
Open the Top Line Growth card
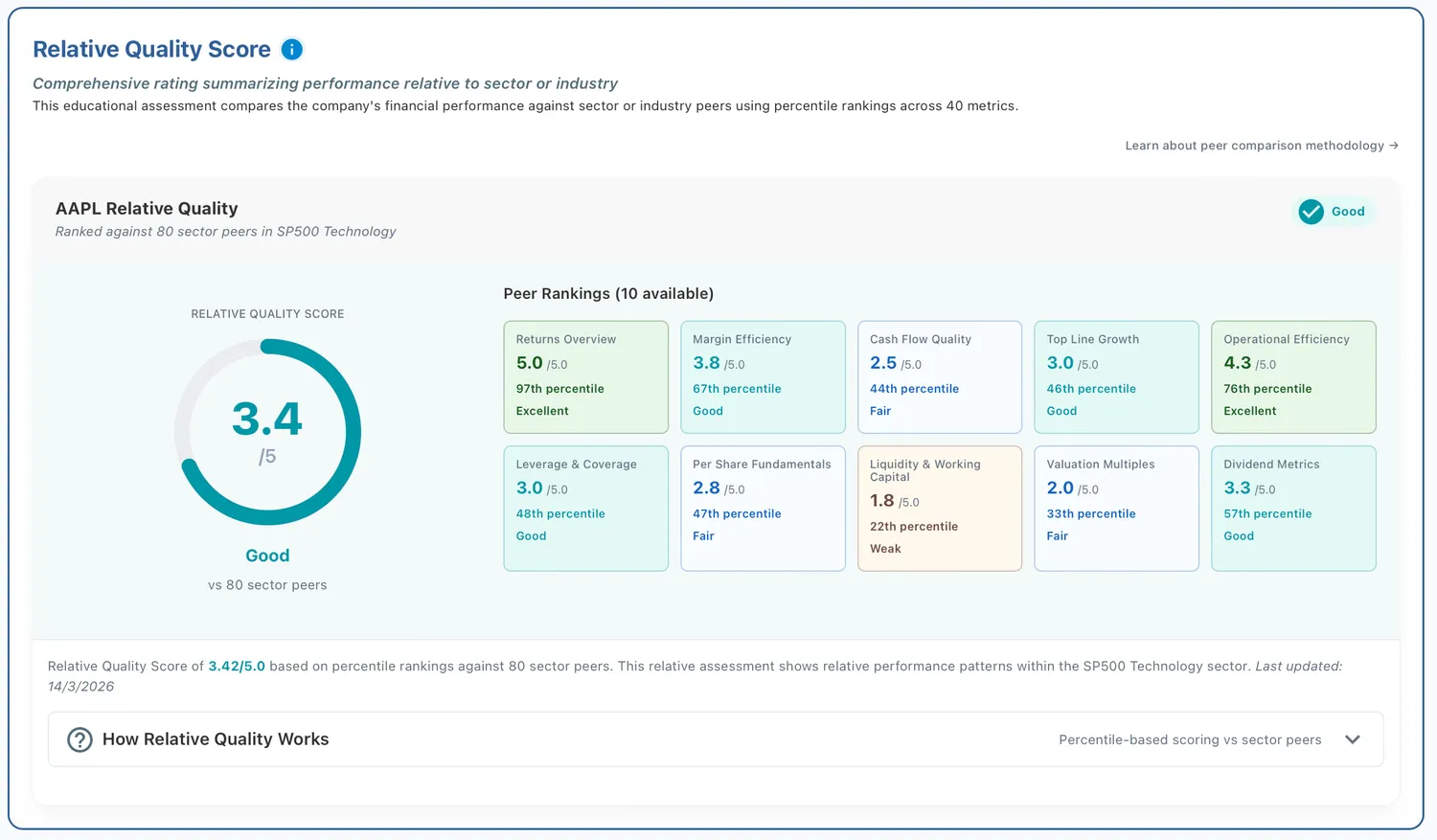click(1117, 377)
